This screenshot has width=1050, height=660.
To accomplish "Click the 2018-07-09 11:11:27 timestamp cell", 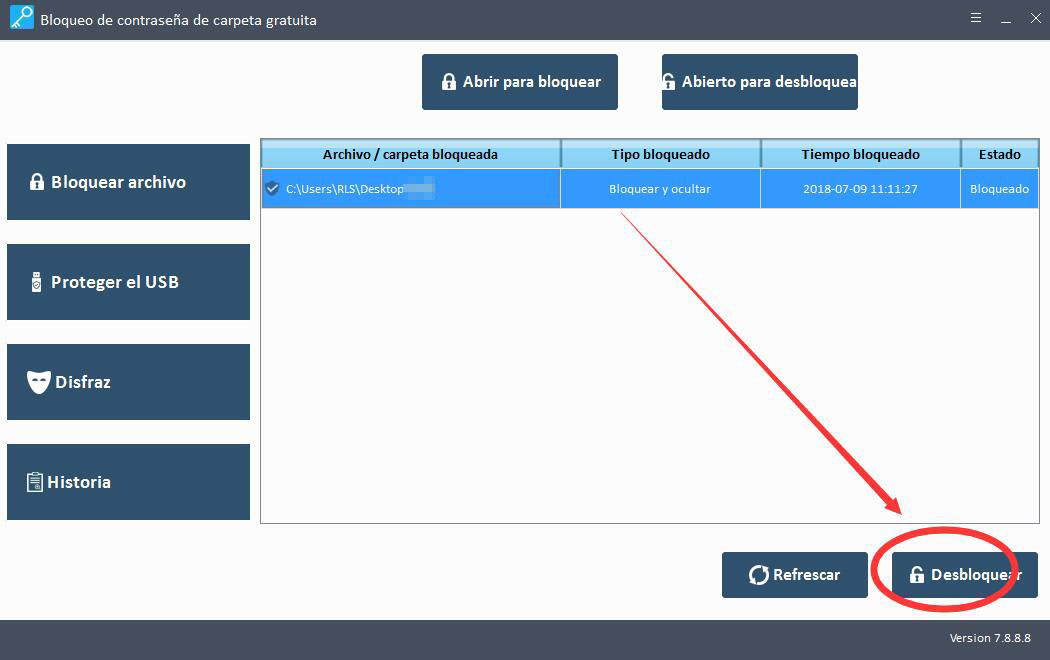I will (x=860, y=189).
